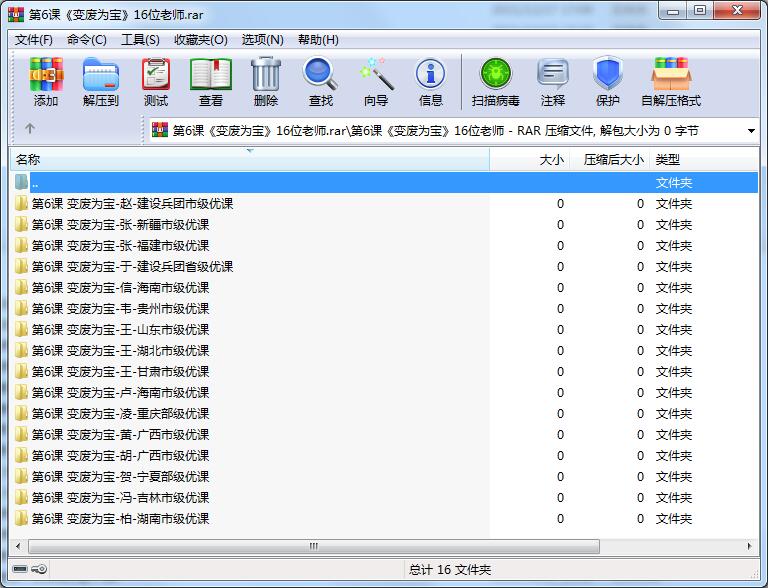Viewport: 768px width, 588px height.
Task: Sort by 类型 column header
Action: [703, 159]
